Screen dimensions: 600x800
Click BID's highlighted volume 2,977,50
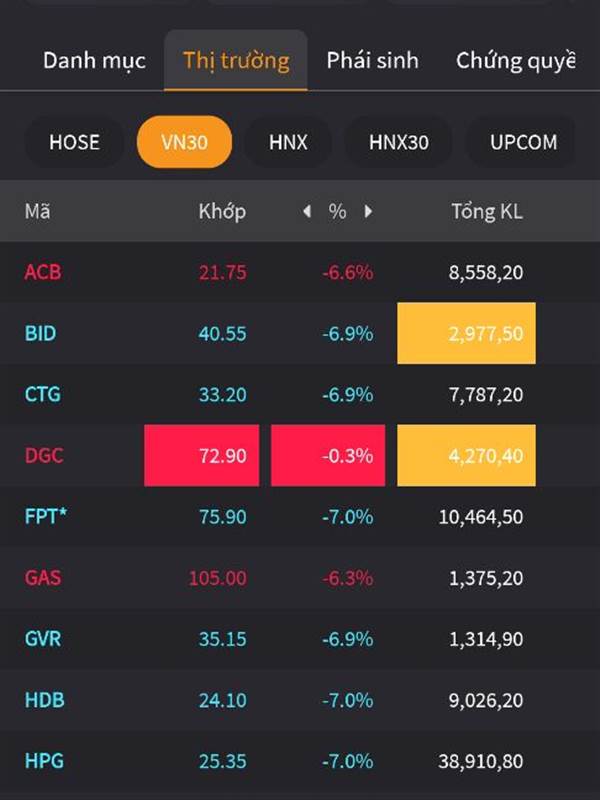466,333
